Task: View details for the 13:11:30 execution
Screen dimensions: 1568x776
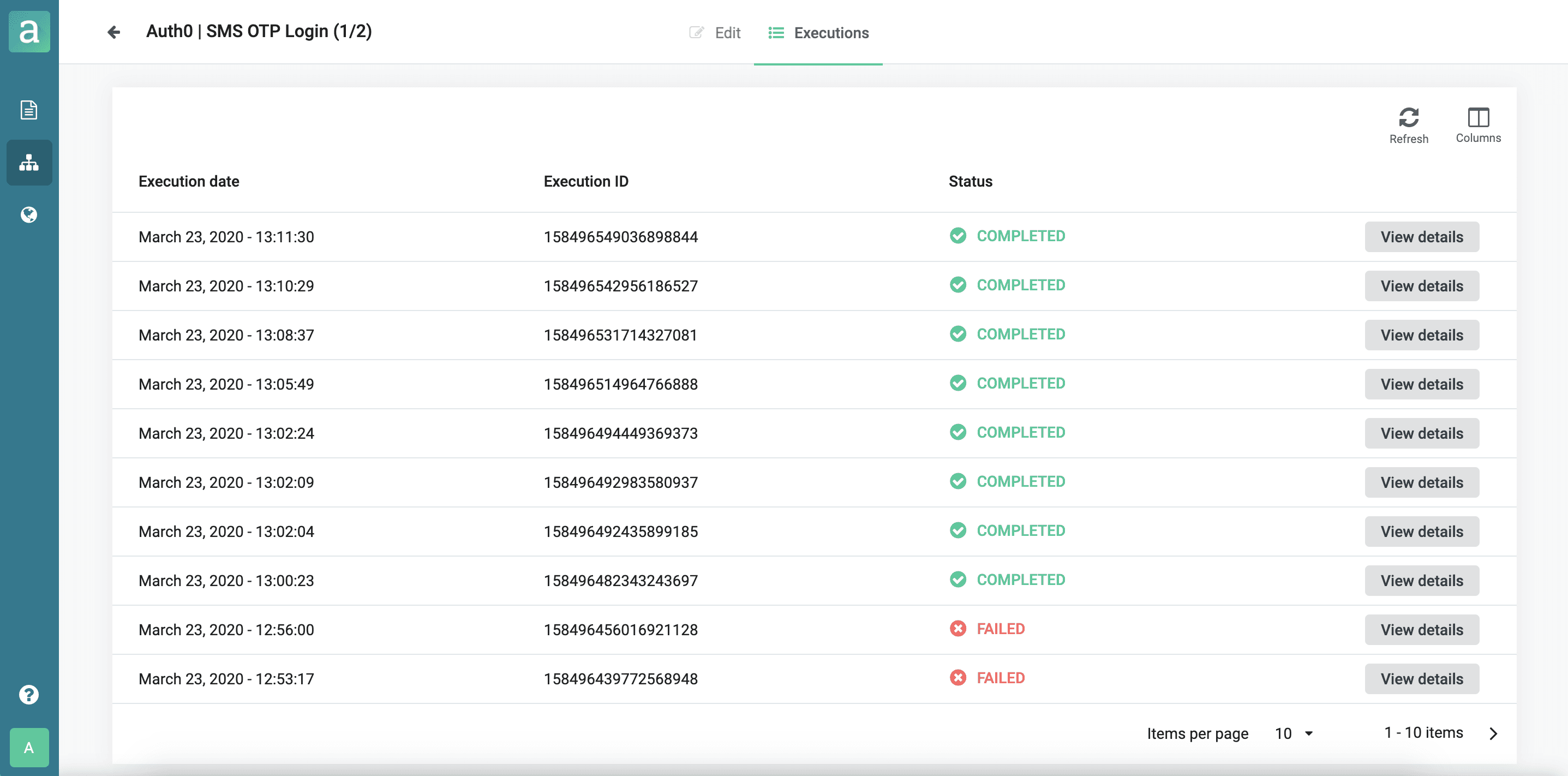Action: coord(1421,237)
